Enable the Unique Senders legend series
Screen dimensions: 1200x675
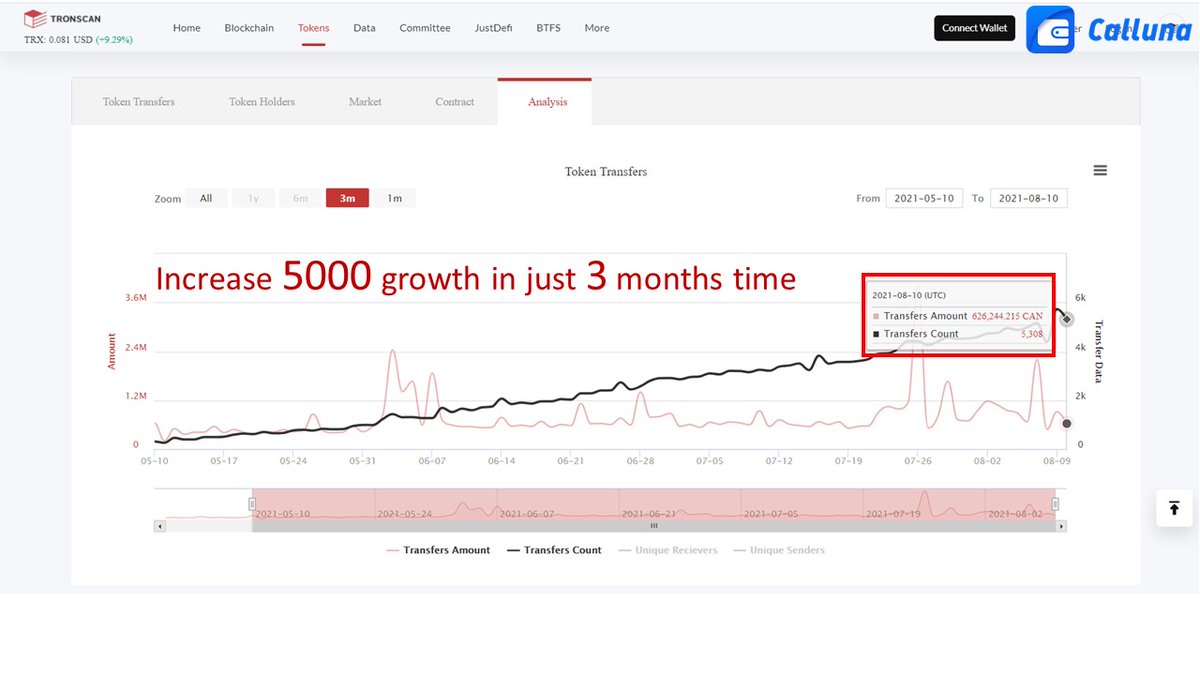(779, 550)
